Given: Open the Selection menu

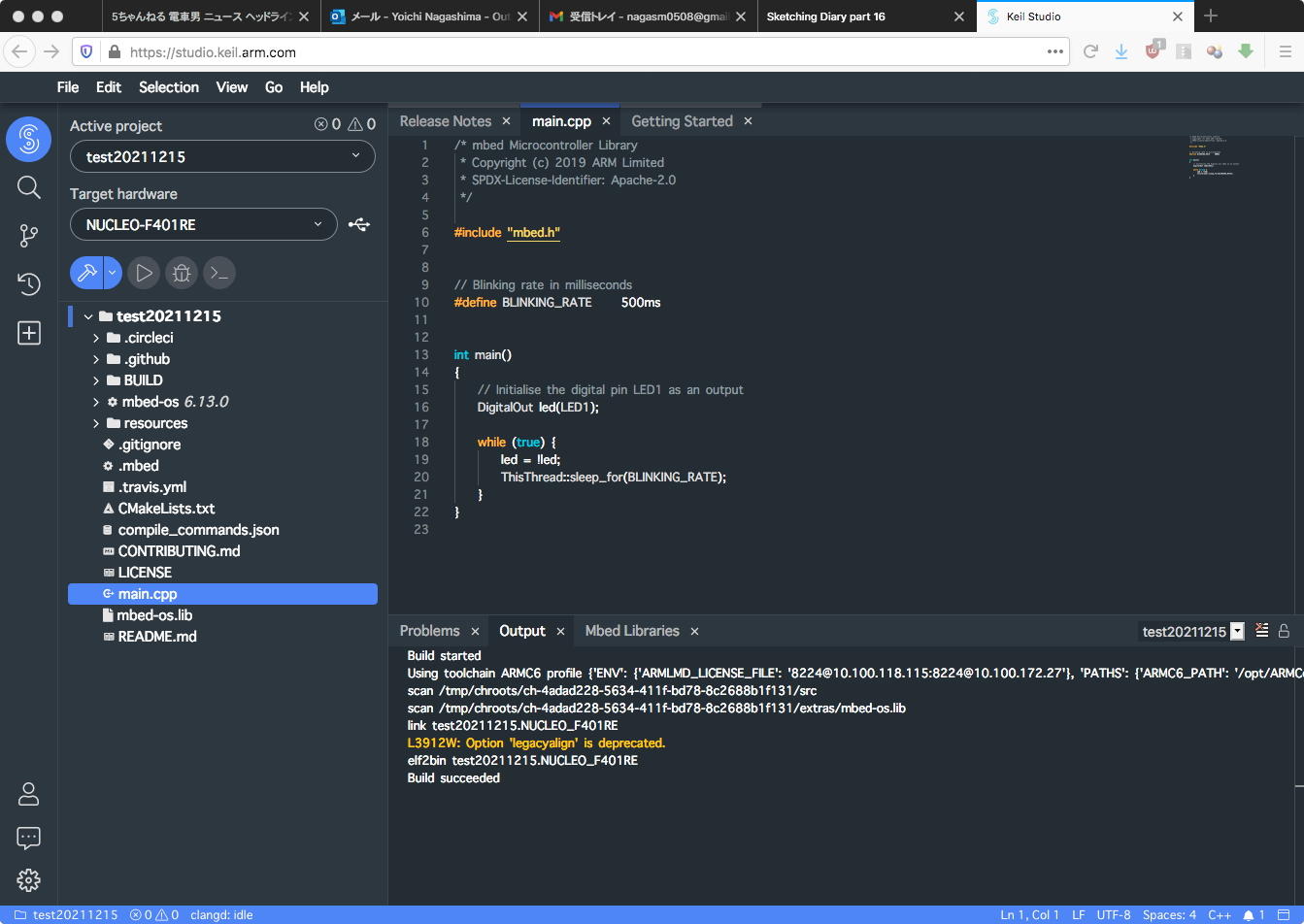Looking at the screenshot, I should tap(169, 87).
